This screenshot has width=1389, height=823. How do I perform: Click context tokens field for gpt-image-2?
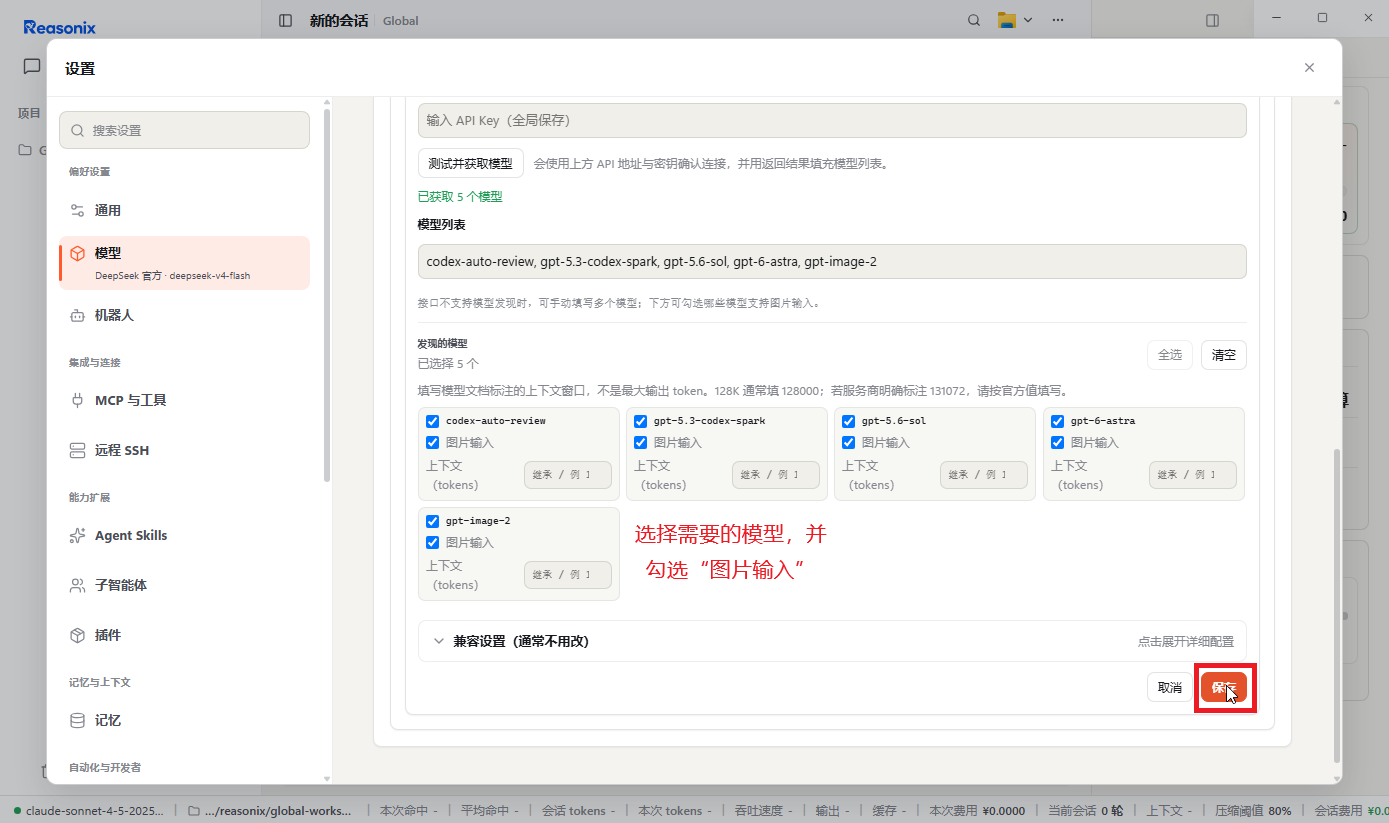coord(568,575)
